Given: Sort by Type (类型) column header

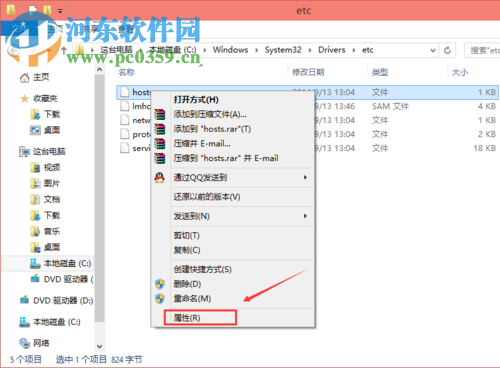Looking at the screenshot, I should click(380, 72).
